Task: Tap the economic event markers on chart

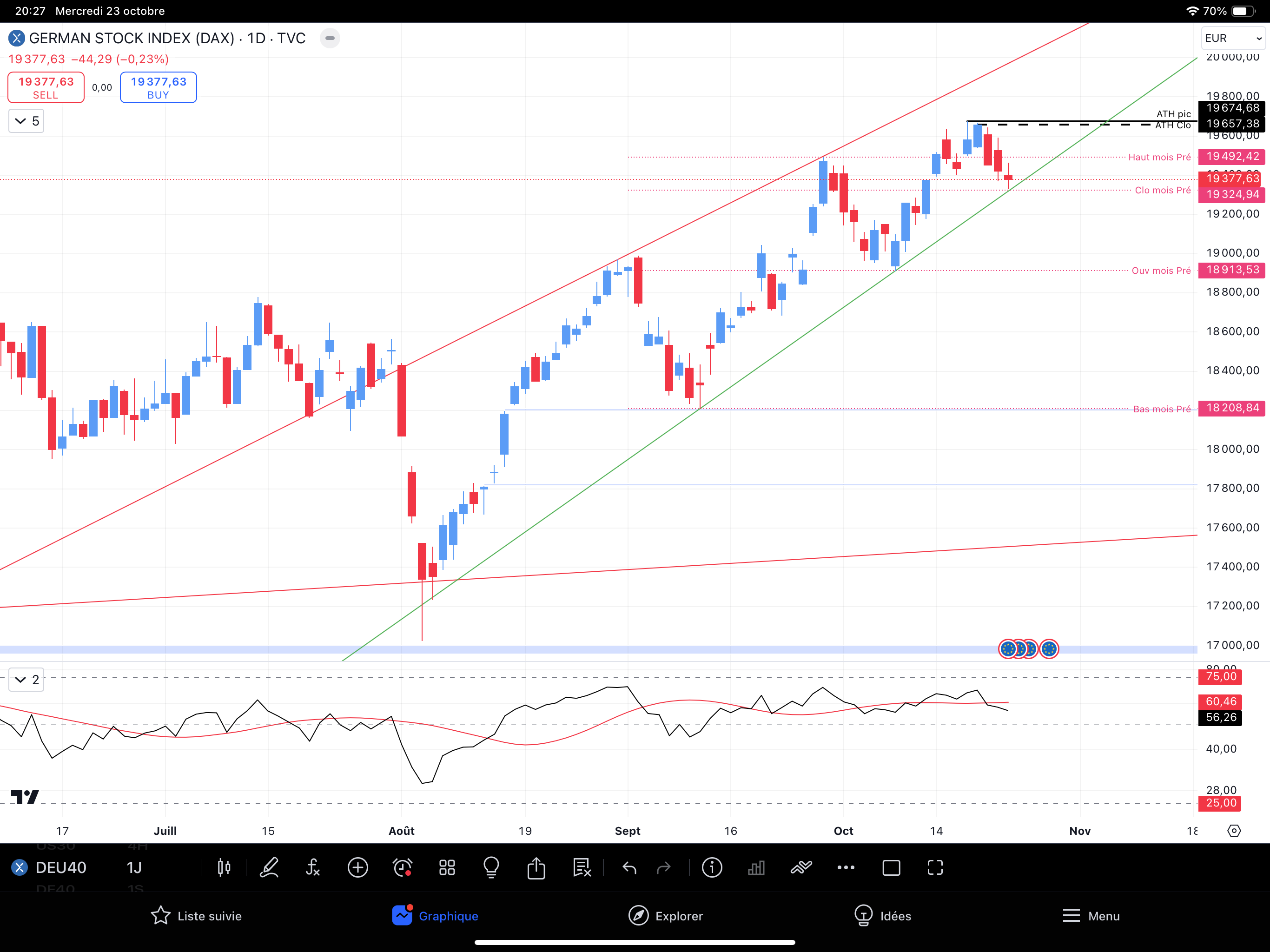Action: (1028, 649)
